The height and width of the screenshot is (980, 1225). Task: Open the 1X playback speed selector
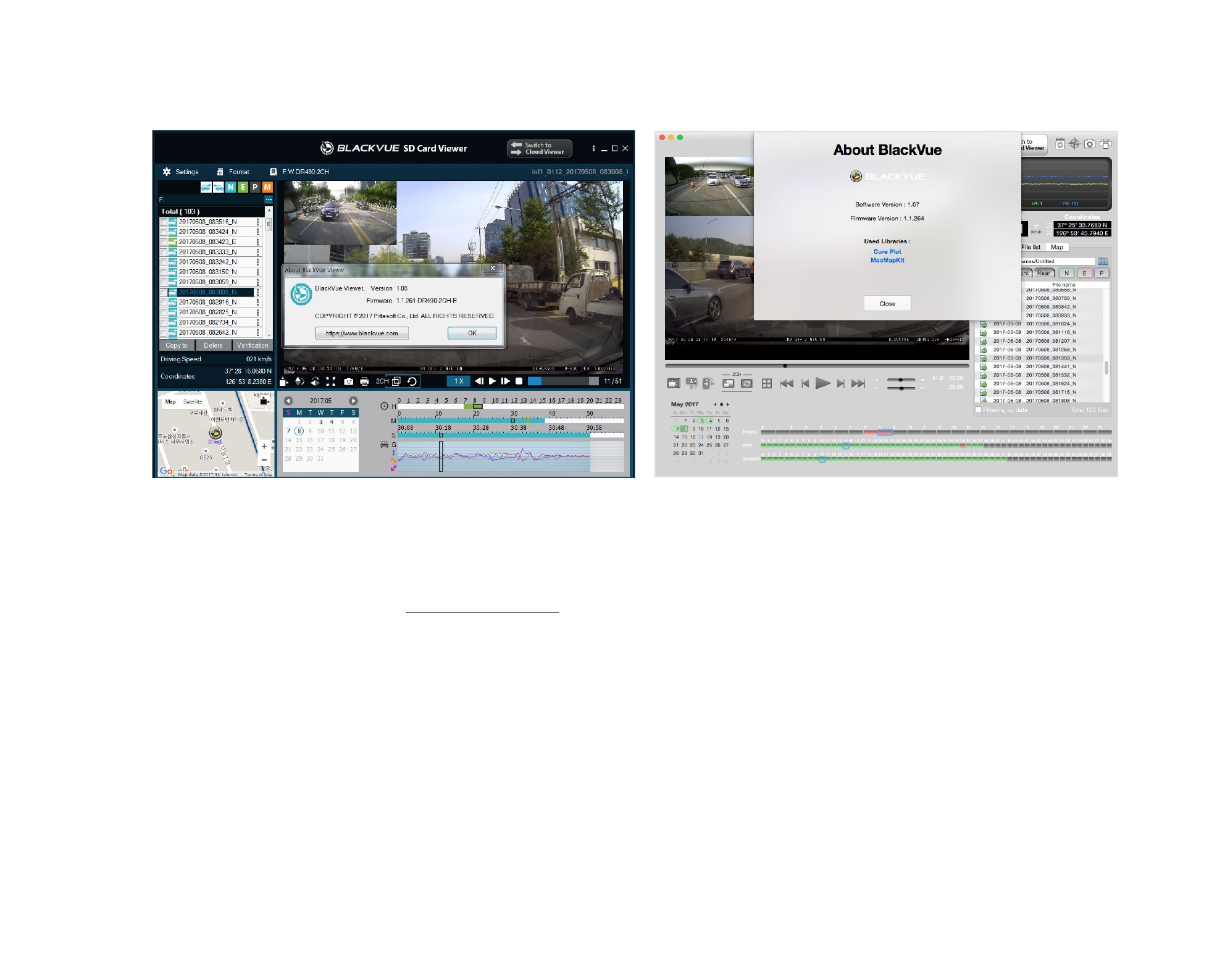click(459, 381)
